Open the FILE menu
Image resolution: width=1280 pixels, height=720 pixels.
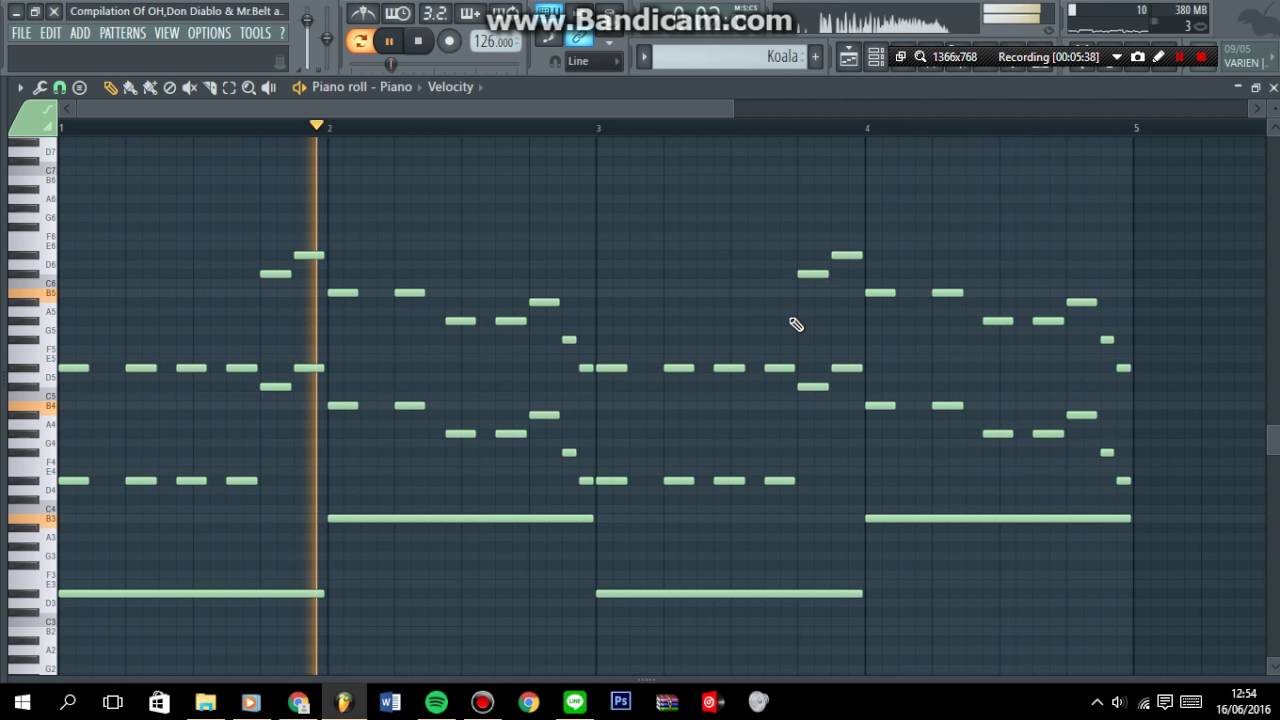pos(21,33)
